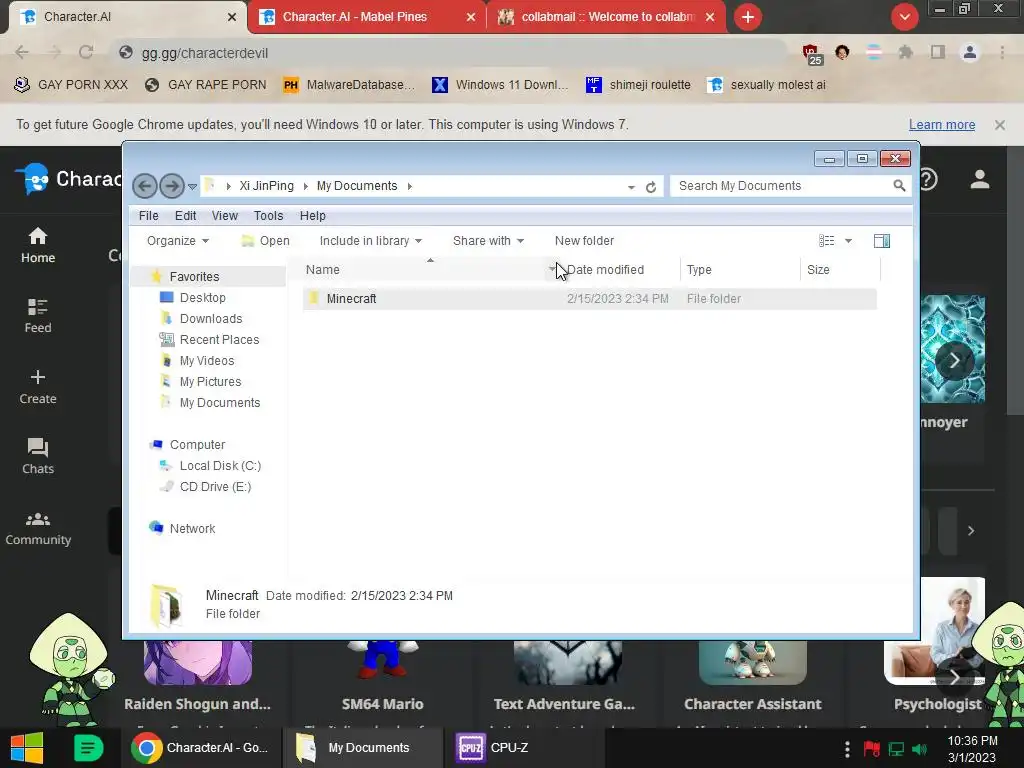Dismiss the Chrome update notification bar

(x=999, y=125)
